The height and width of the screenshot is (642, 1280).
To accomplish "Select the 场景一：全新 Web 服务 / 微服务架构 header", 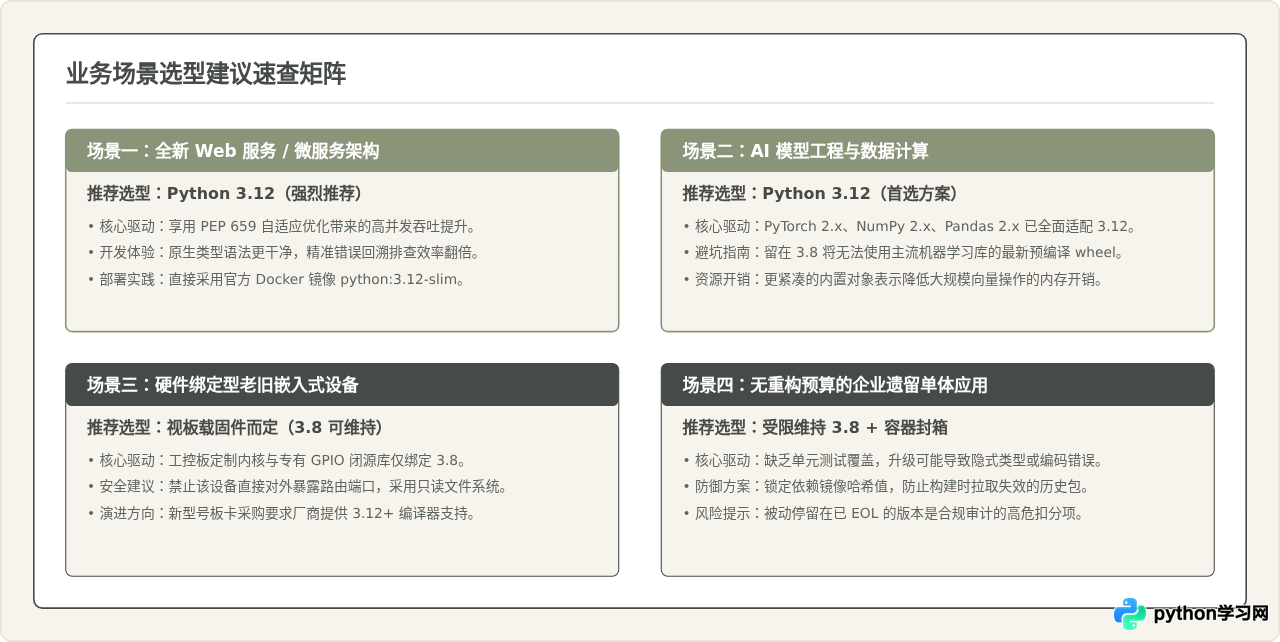I will (342, 151).
